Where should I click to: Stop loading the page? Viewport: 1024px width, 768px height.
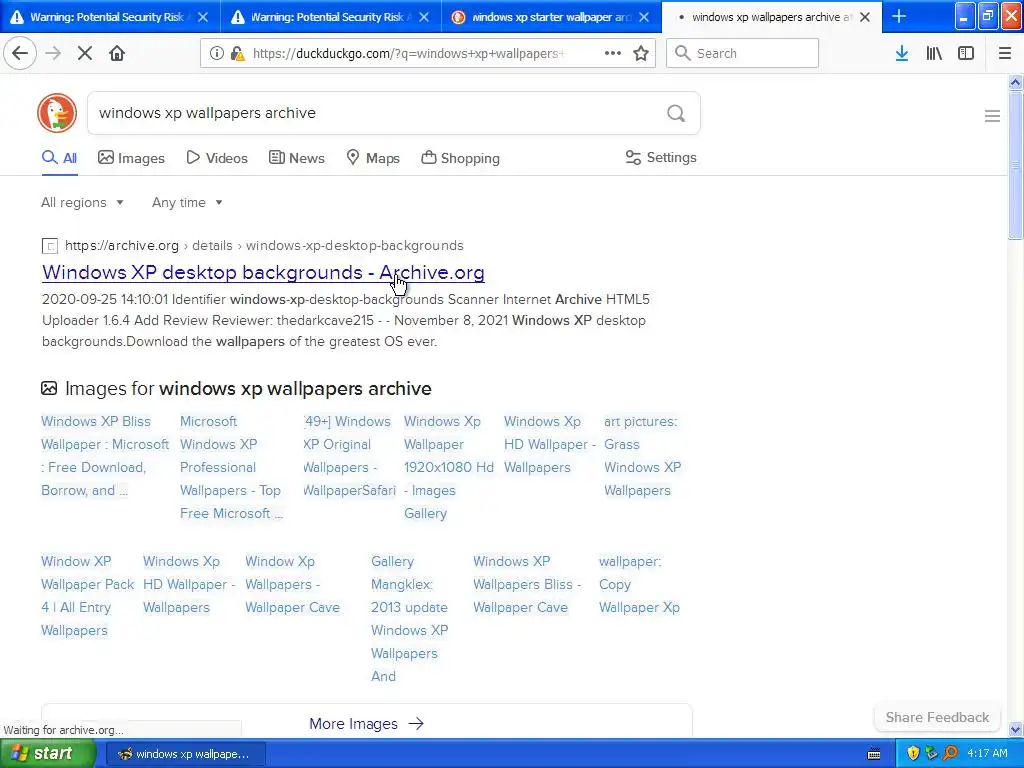point(85,54)
